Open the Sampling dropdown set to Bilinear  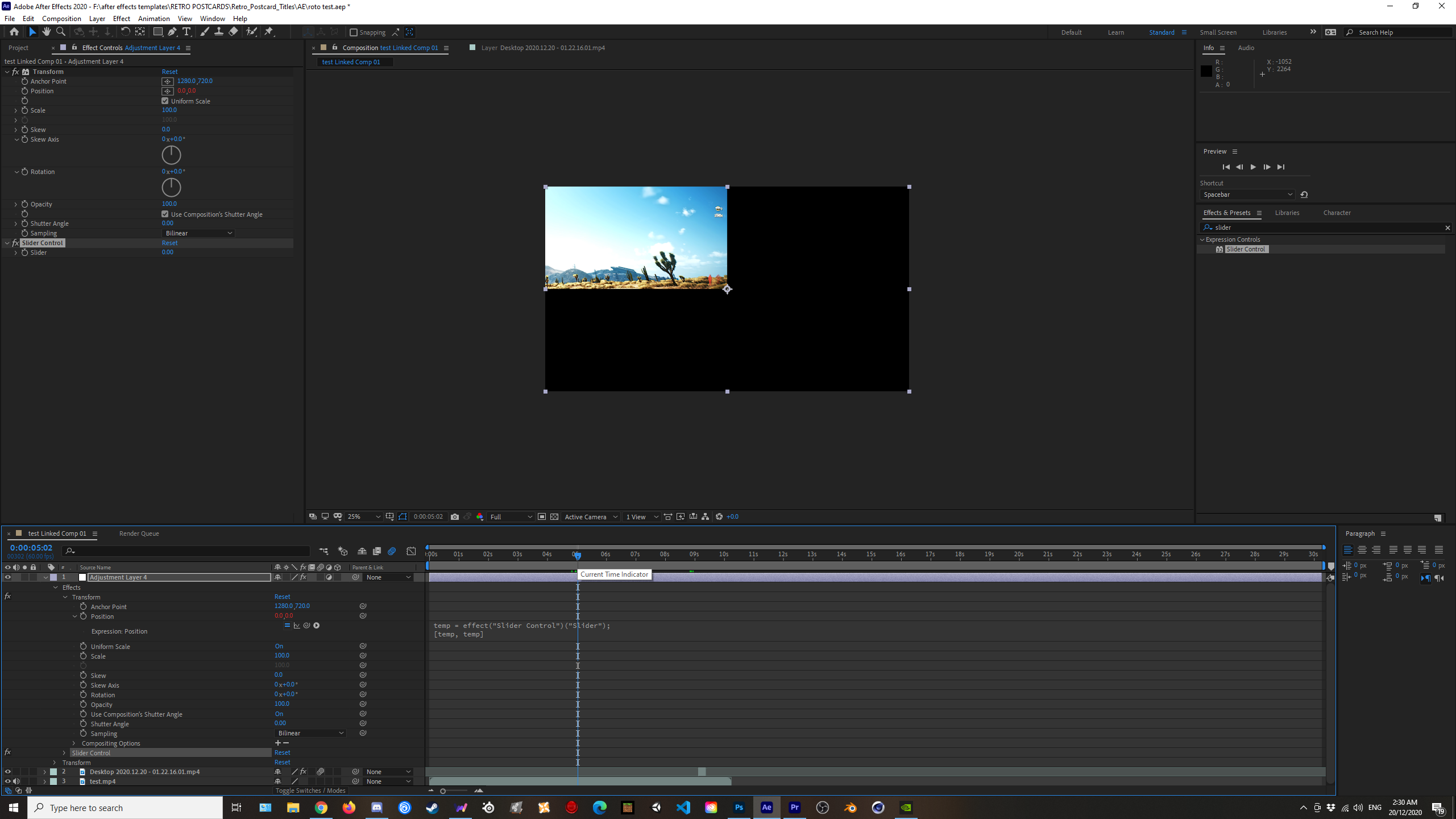tap(198, 233)
